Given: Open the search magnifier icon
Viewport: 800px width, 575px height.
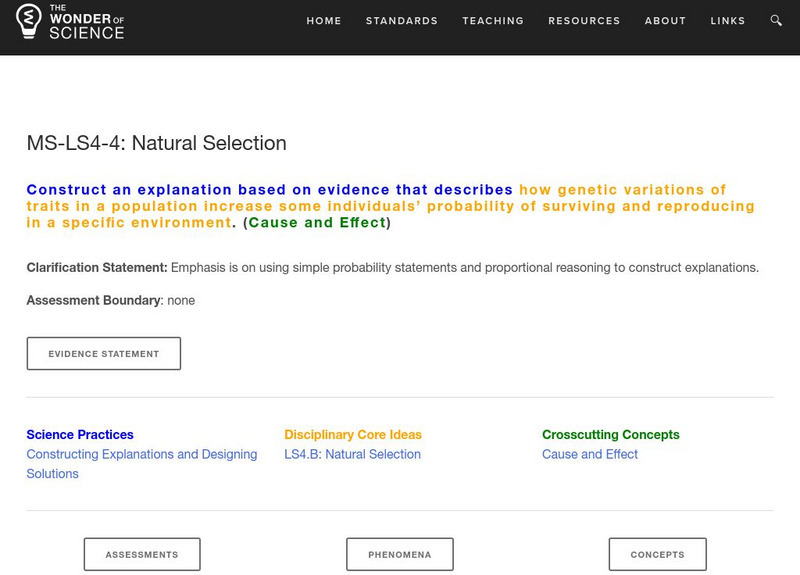Looking at the screenshot, I should 776,20.
